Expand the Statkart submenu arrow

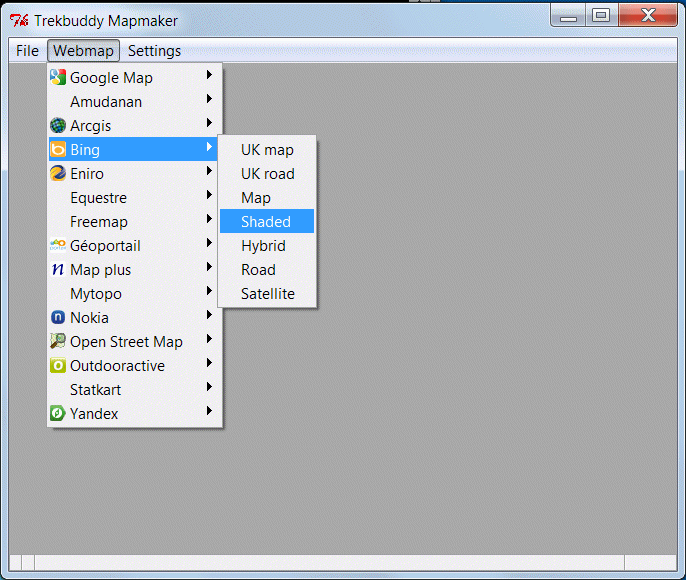209,389
